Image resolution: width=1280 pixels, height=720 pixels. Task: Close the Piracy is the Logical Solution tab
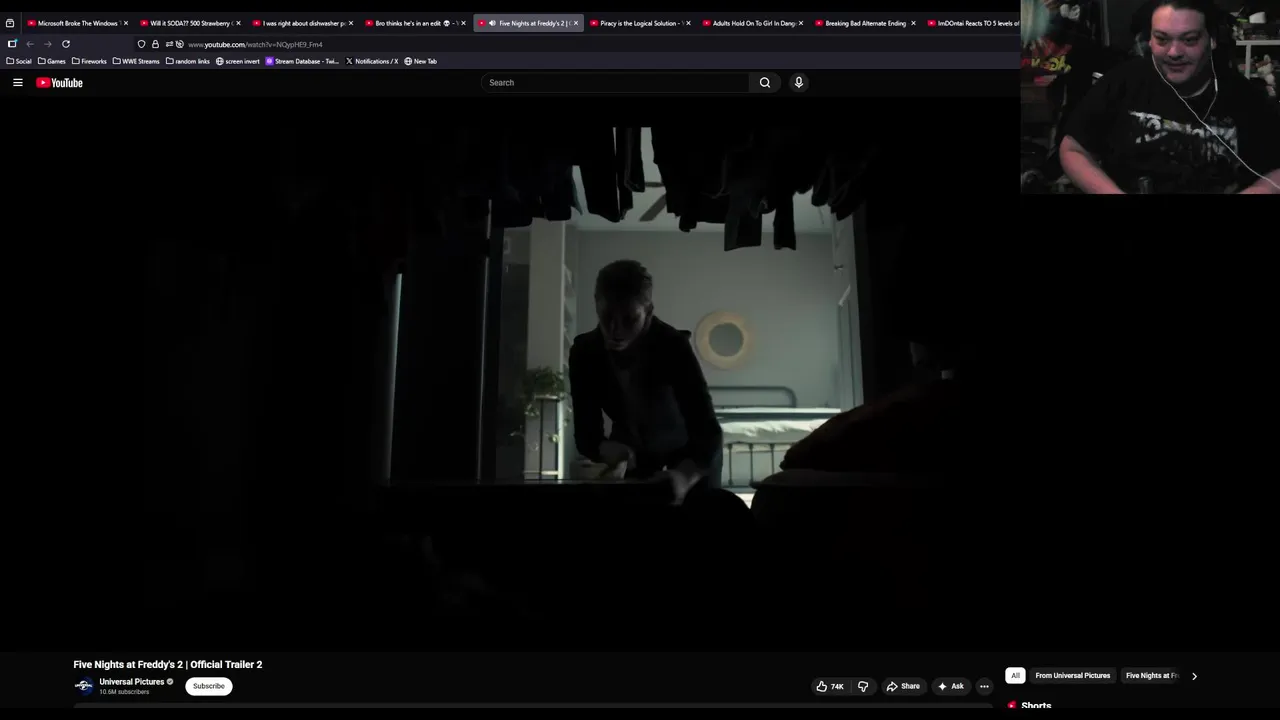(x=688, y=23)
